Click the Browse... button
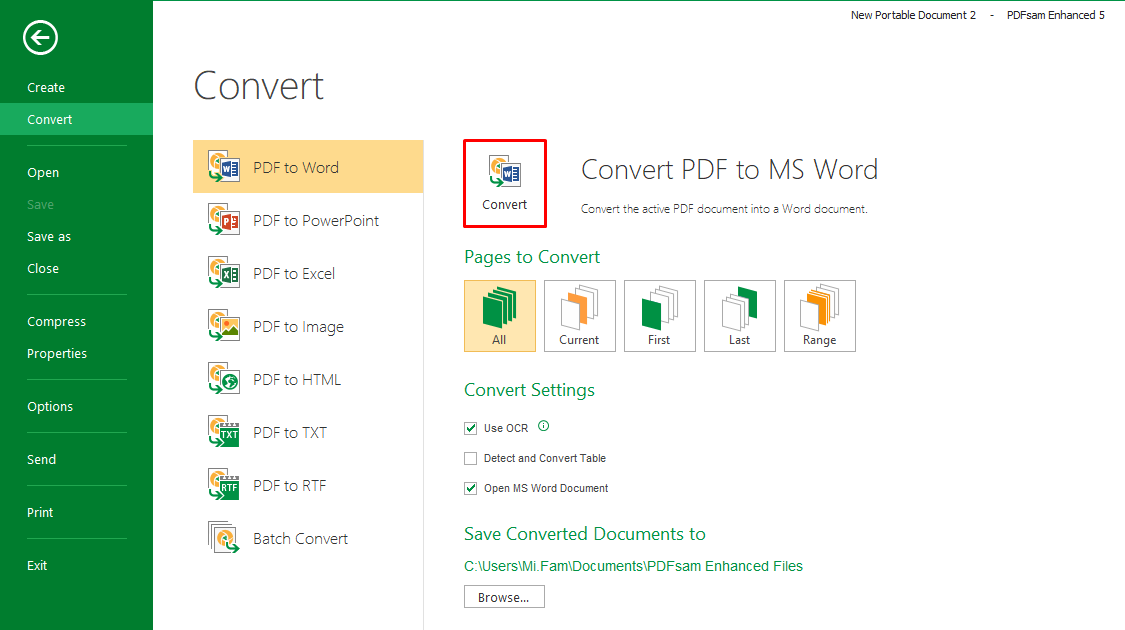 pos(504,597)
